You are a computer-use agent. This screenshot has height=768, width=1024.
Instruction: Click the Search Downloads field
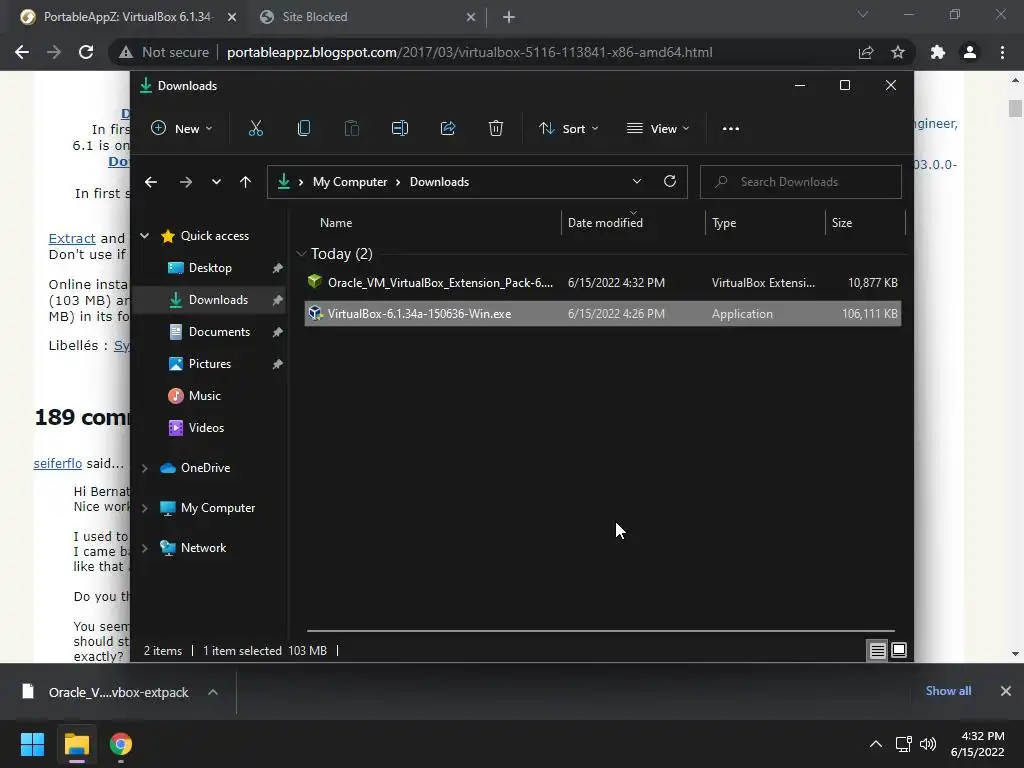(x=801, y=182)
